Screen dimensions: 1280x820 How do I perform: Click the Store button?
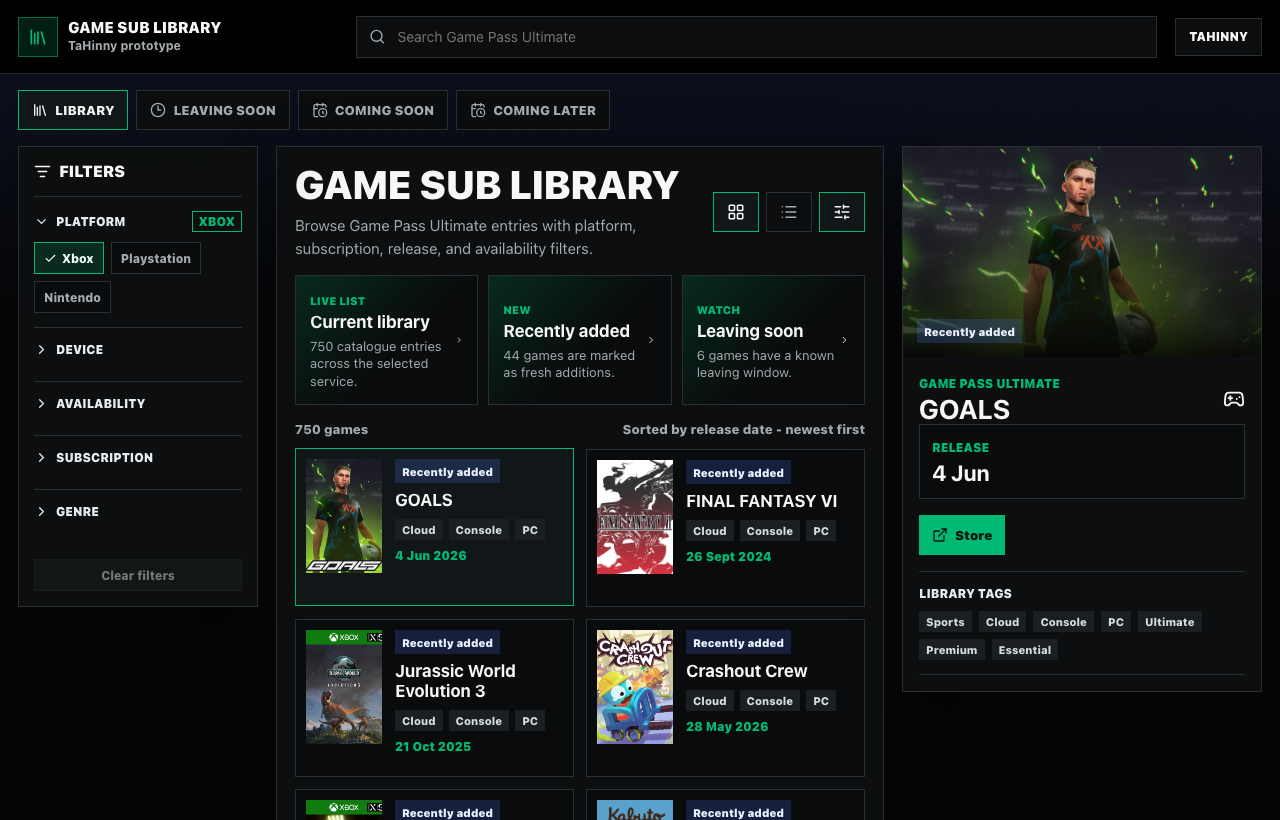tap(962, 535)
